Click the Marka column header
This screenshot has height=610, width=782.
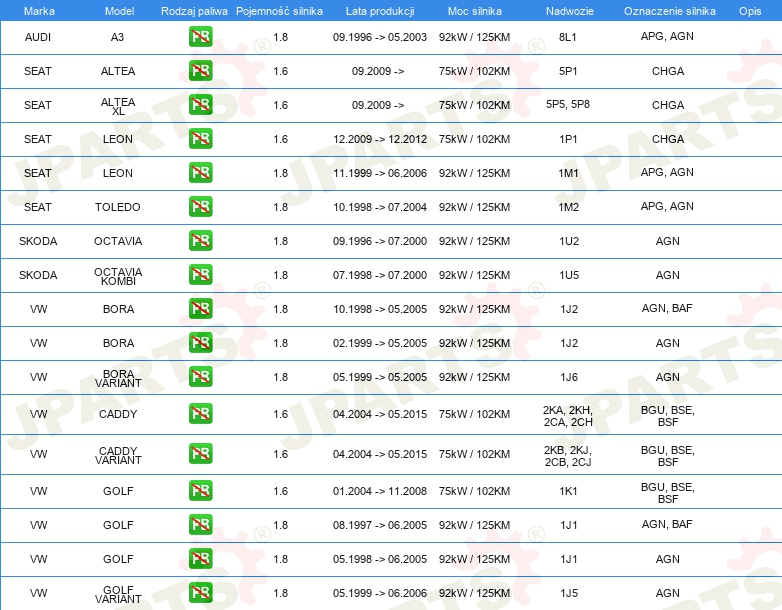coord(39,11)
